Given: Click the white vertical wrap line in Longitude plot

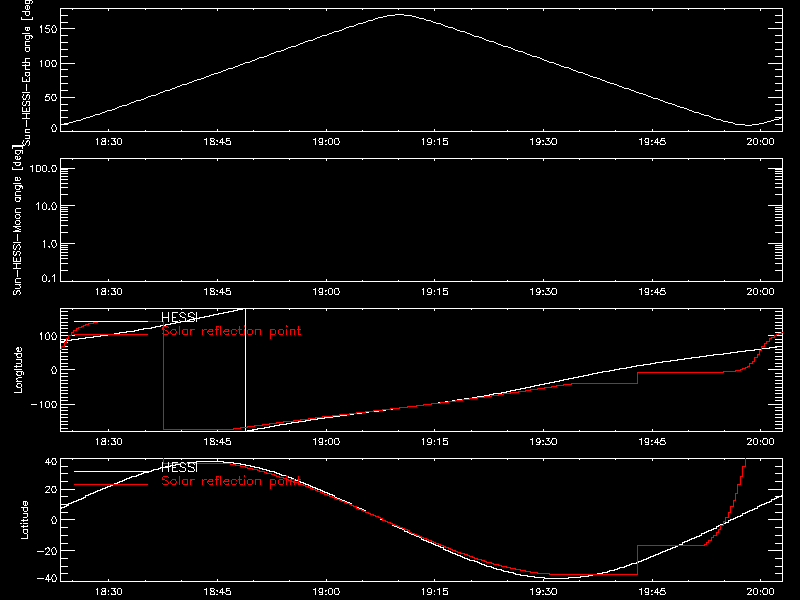Looking at the screenshot, I should pos(245,369).
